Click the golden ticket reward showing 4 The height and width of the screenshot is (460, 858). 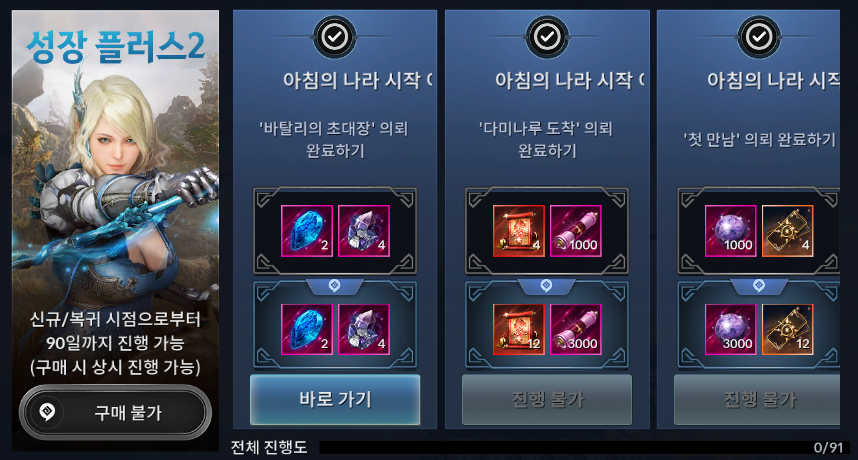tap(787, 231)
